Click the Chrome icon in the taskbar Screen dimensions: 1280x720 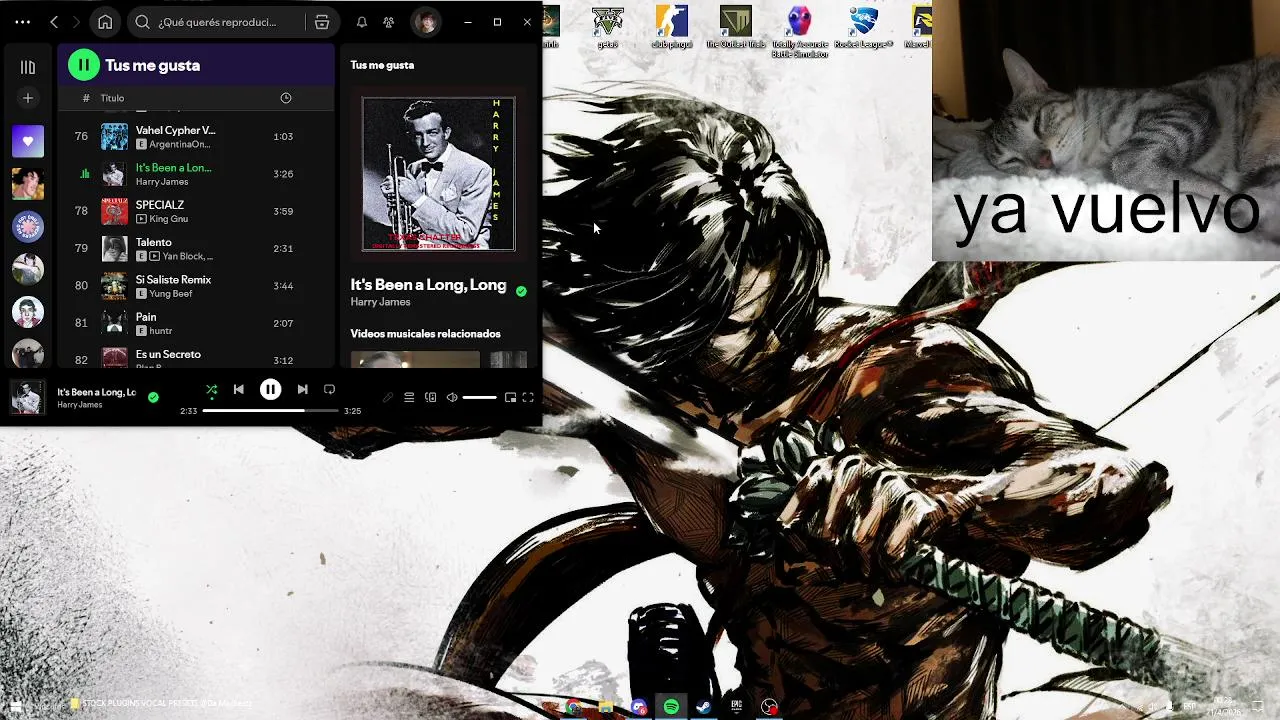point(573,707)
